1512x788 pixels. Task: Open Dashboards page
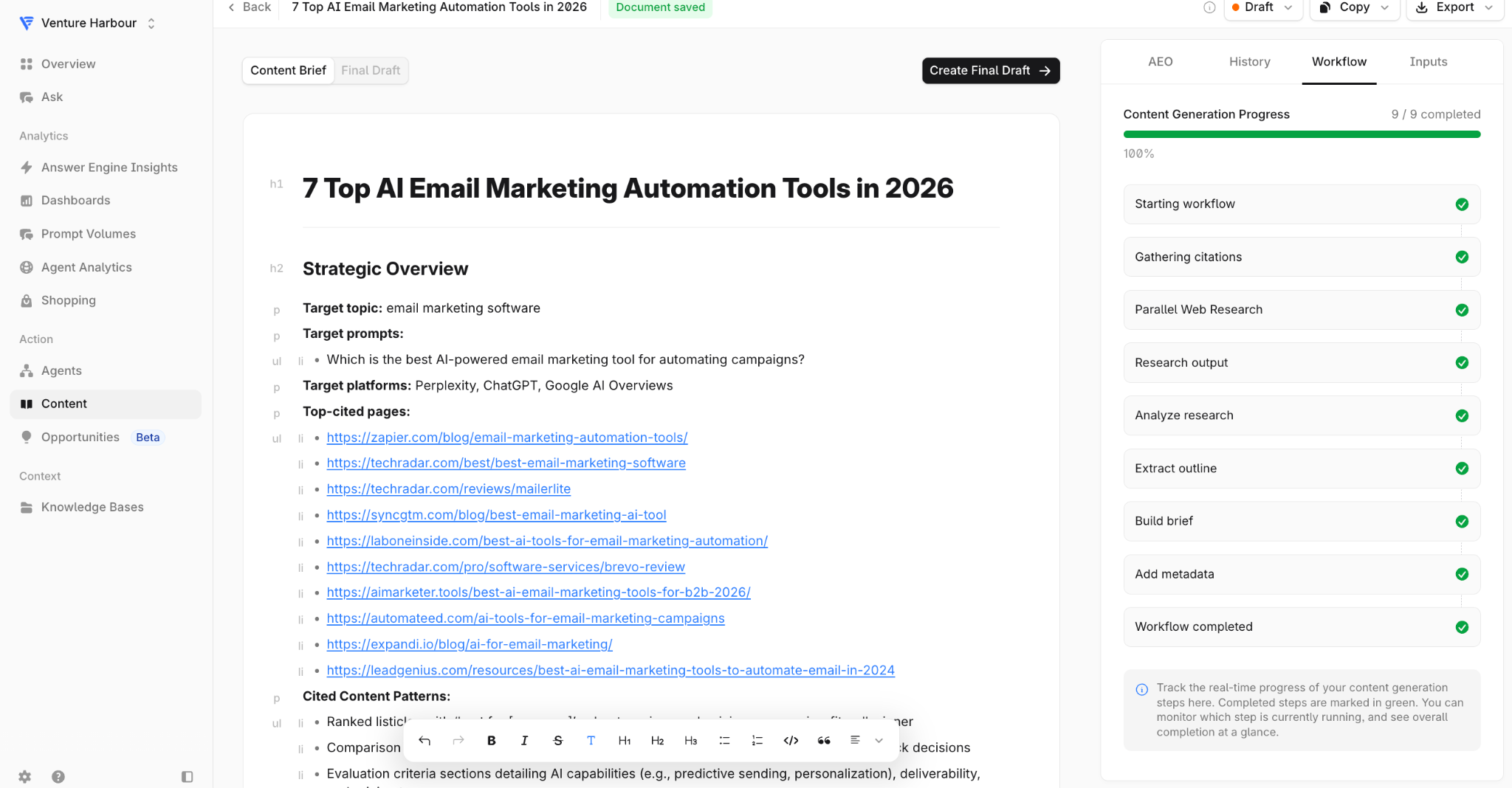tap(106, 201)
